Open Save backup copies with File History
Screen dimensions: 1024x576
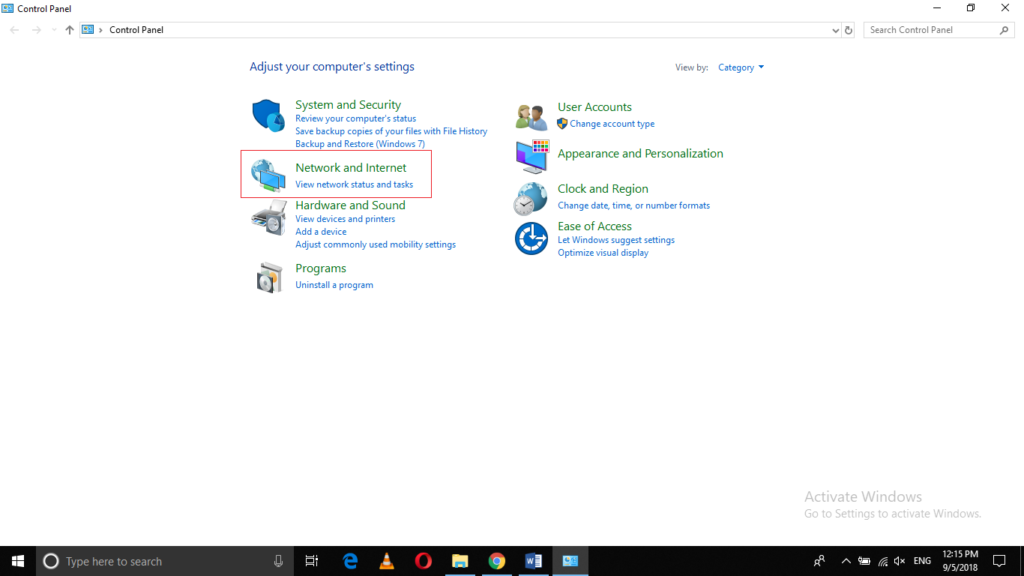(x=391, y=131)
